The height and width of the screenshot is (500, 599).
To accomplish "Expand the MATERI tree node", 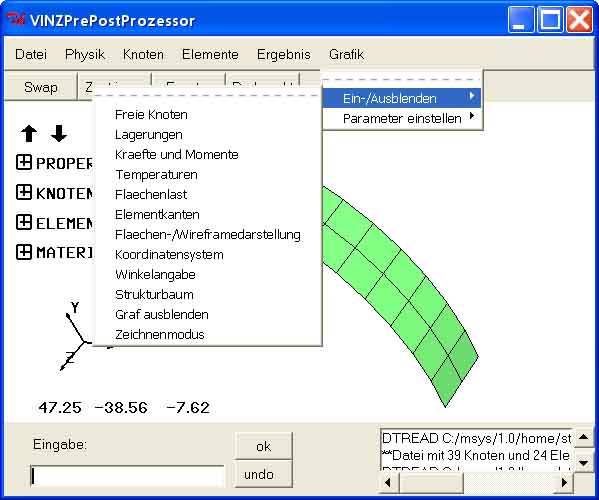I will [x=24, y=252].
